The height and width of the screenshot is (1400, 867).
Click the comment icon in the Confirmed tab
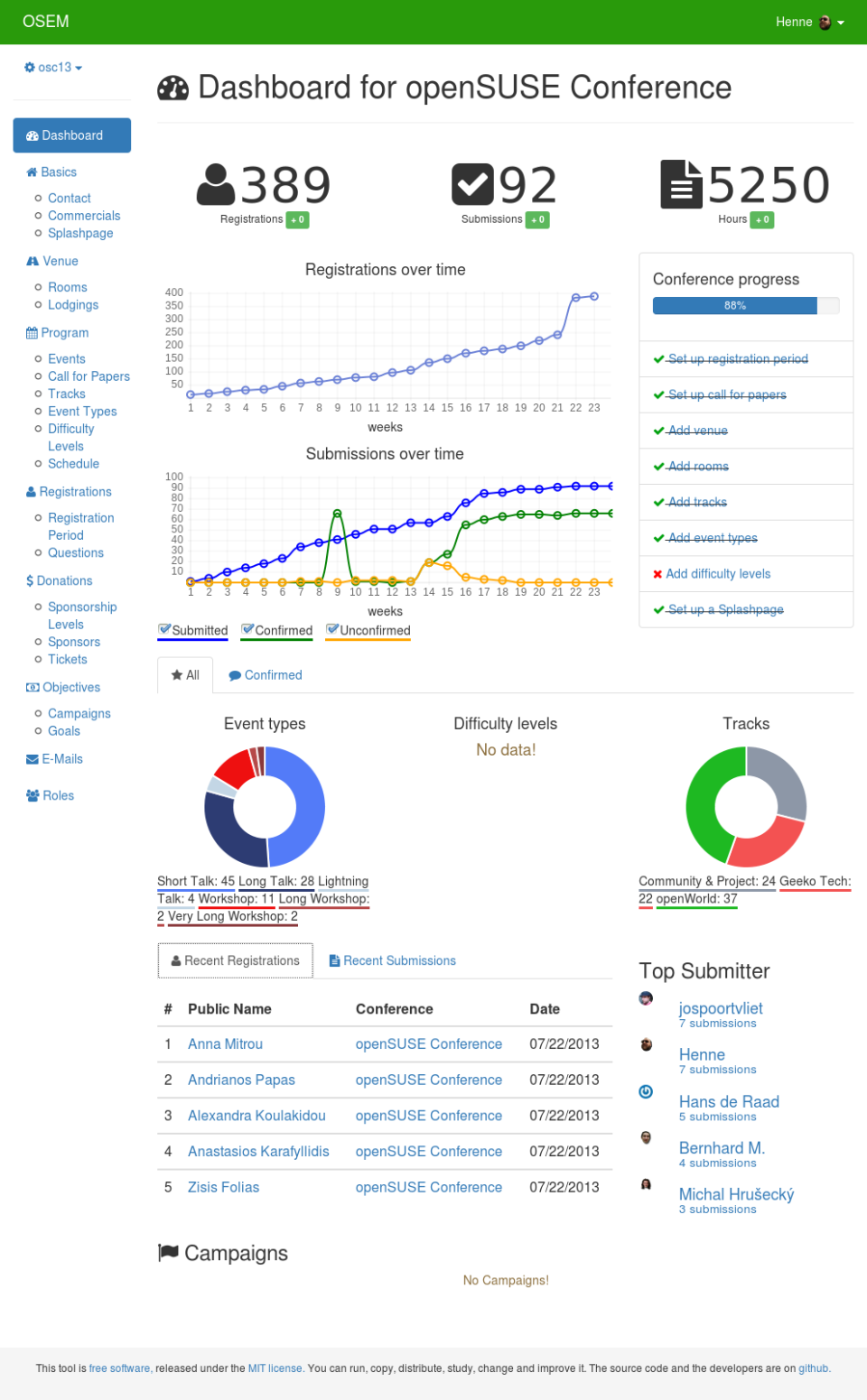pyautogui.click(x=235, y=675)
